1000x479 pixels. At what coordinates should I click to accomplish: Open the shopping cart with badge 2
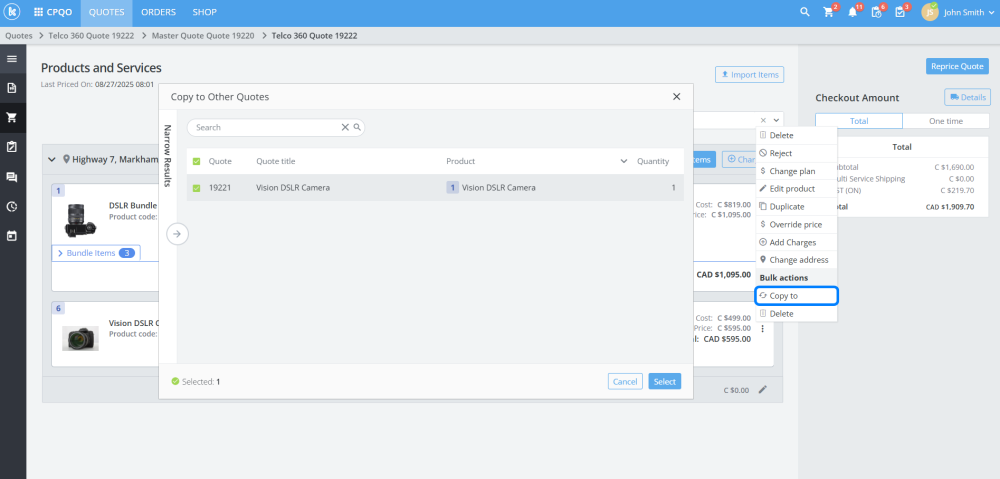pos(828,12)
